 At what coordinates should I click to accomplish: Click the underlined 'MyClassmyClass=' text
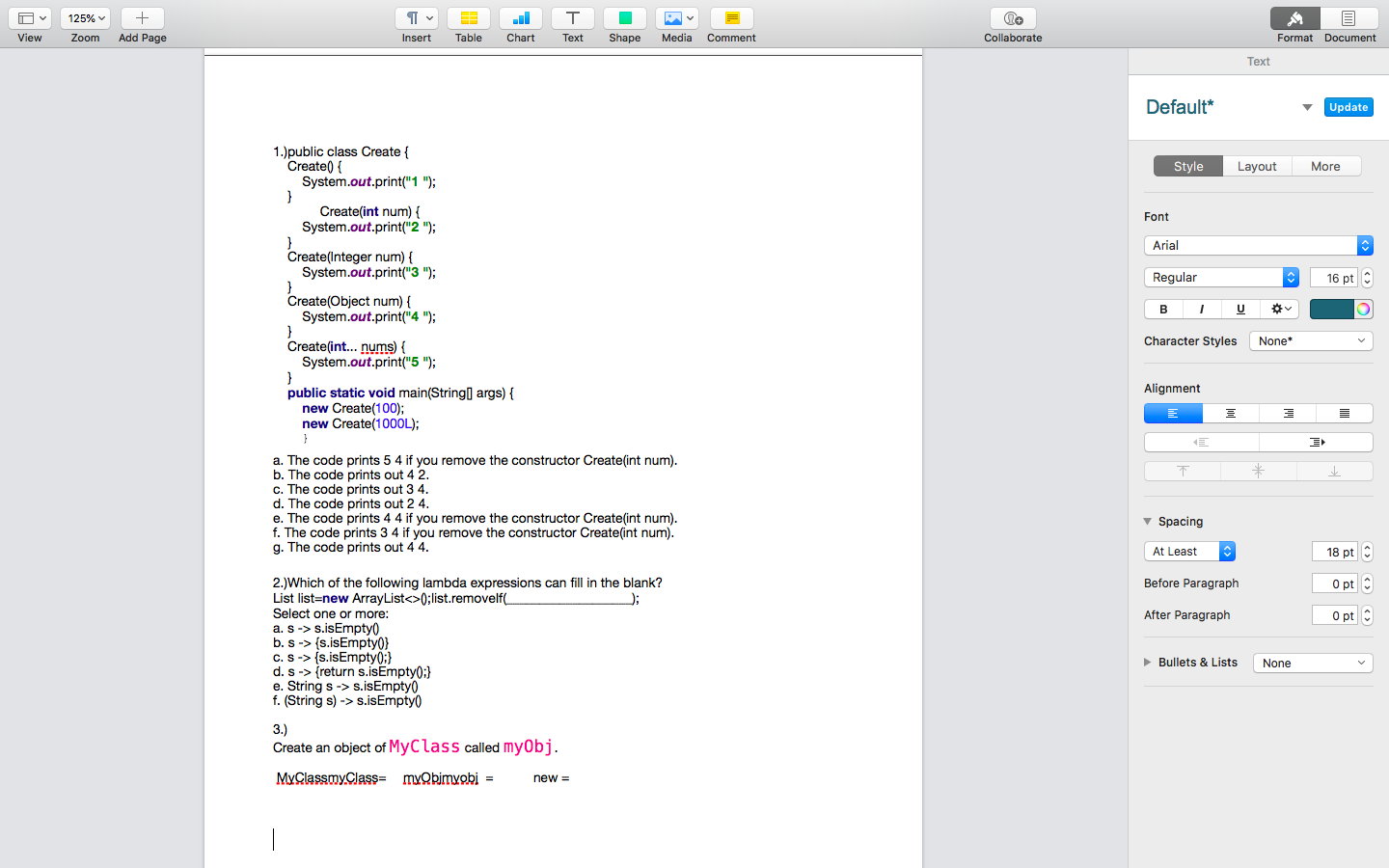pyautogui.click(x=331, y=778)
